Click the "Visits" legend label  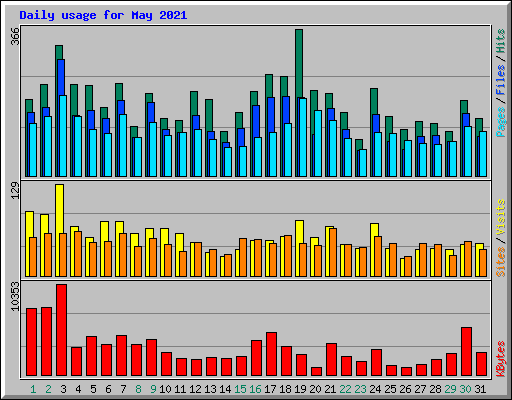click(501, 218)
